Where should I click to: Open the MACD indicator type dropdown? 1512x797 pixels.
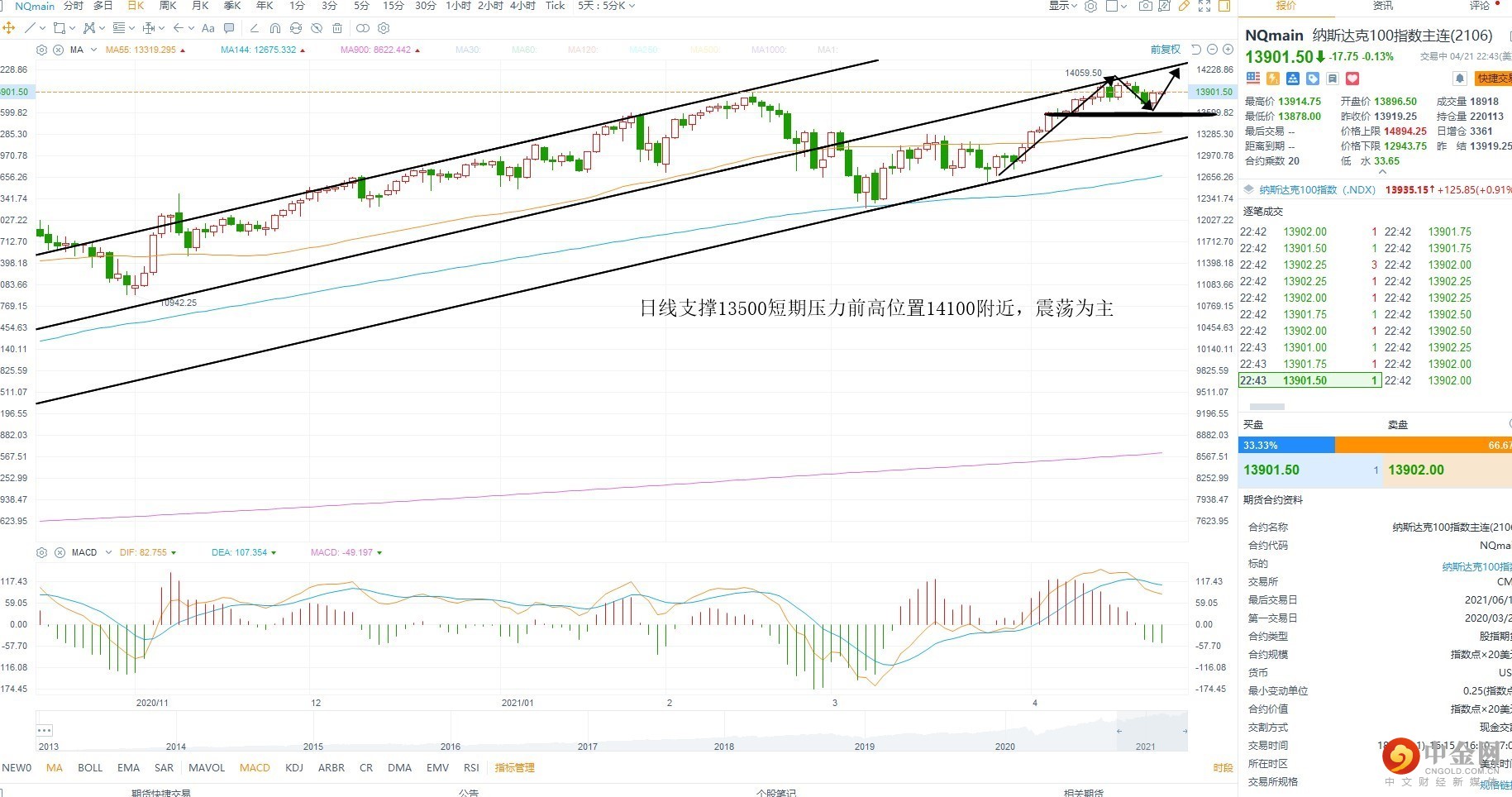(108, 552)
